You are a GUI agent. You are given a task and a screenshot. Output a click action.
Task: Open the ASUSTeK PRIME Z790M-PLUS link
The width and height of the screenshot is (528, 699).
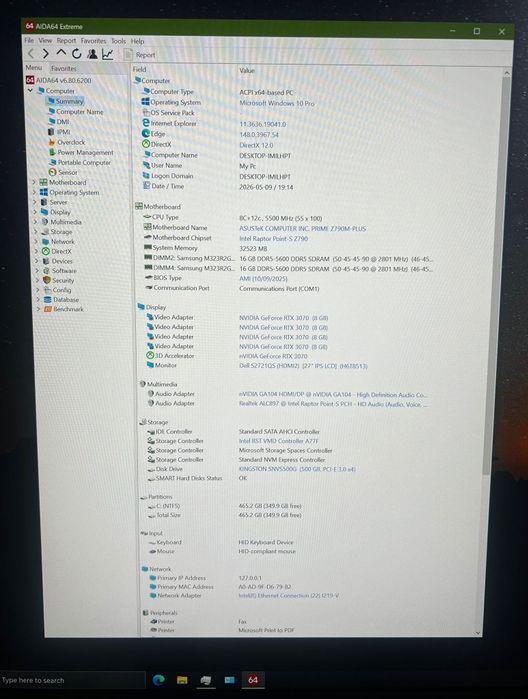[x=302, y=229]
